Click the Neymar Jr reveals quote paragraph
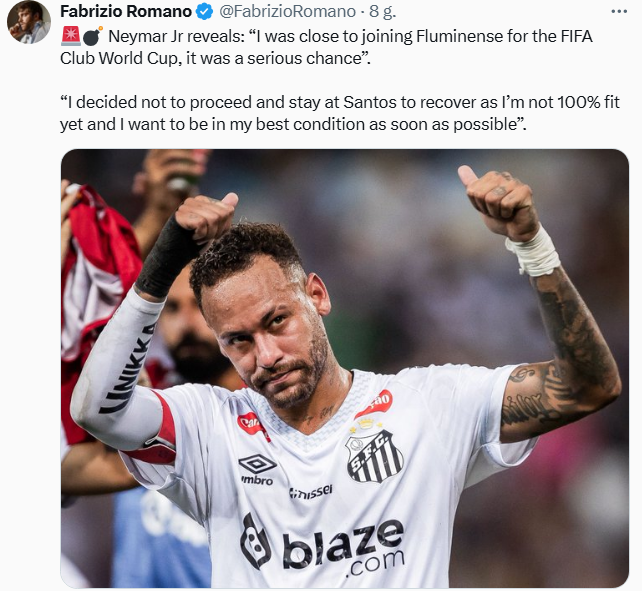Screen dimensions: 642x591 tap(326, 47)
